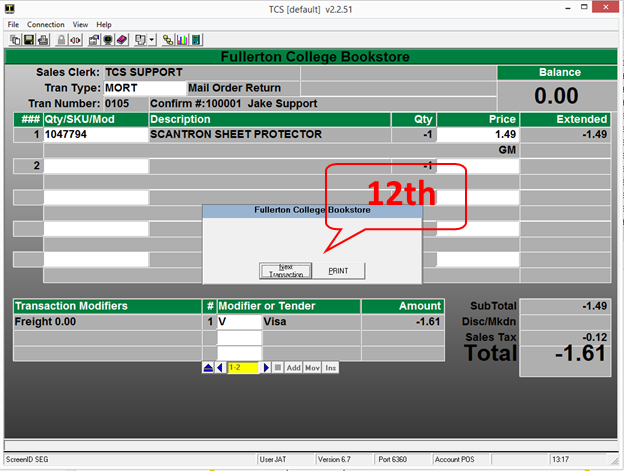The height and width of the screenshot is (472, 624).
Task: Click the PRINT button in dialog
Action: pos(338,271)
